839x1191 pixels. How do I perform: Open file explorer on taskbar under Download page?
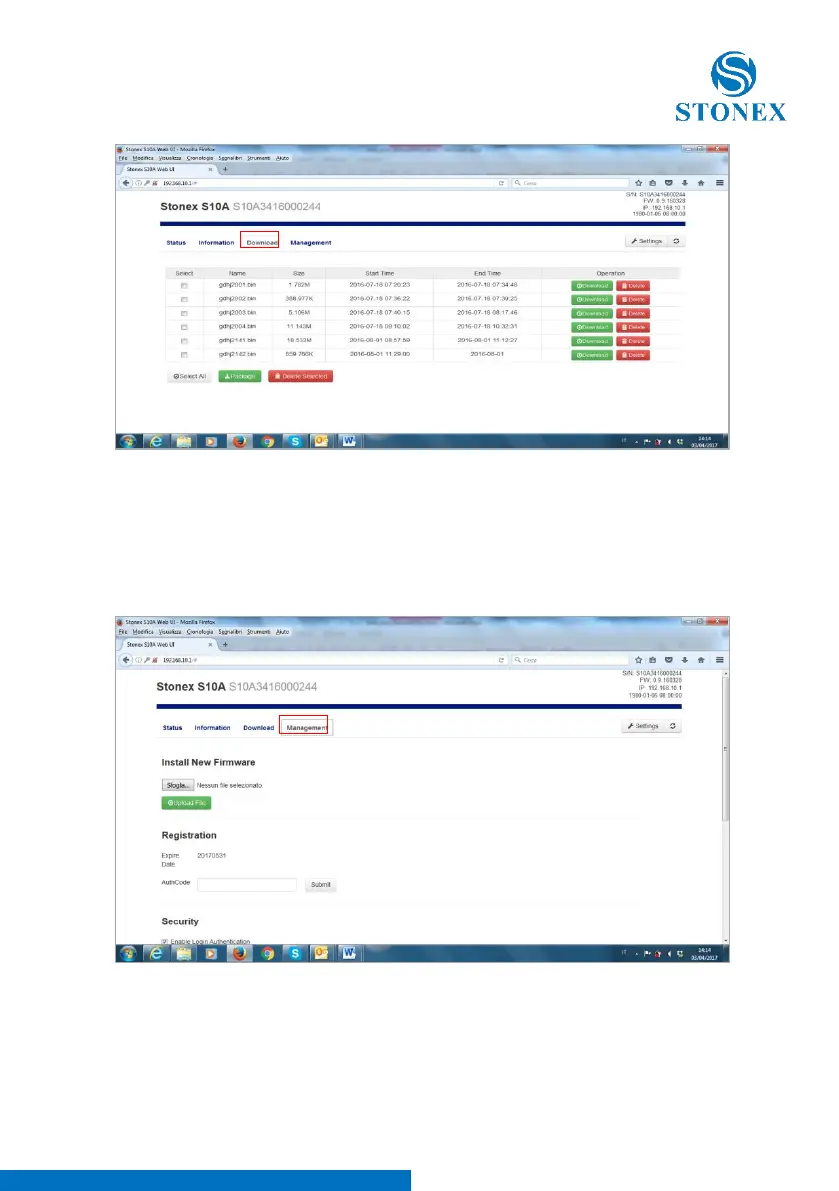point(184,441)
